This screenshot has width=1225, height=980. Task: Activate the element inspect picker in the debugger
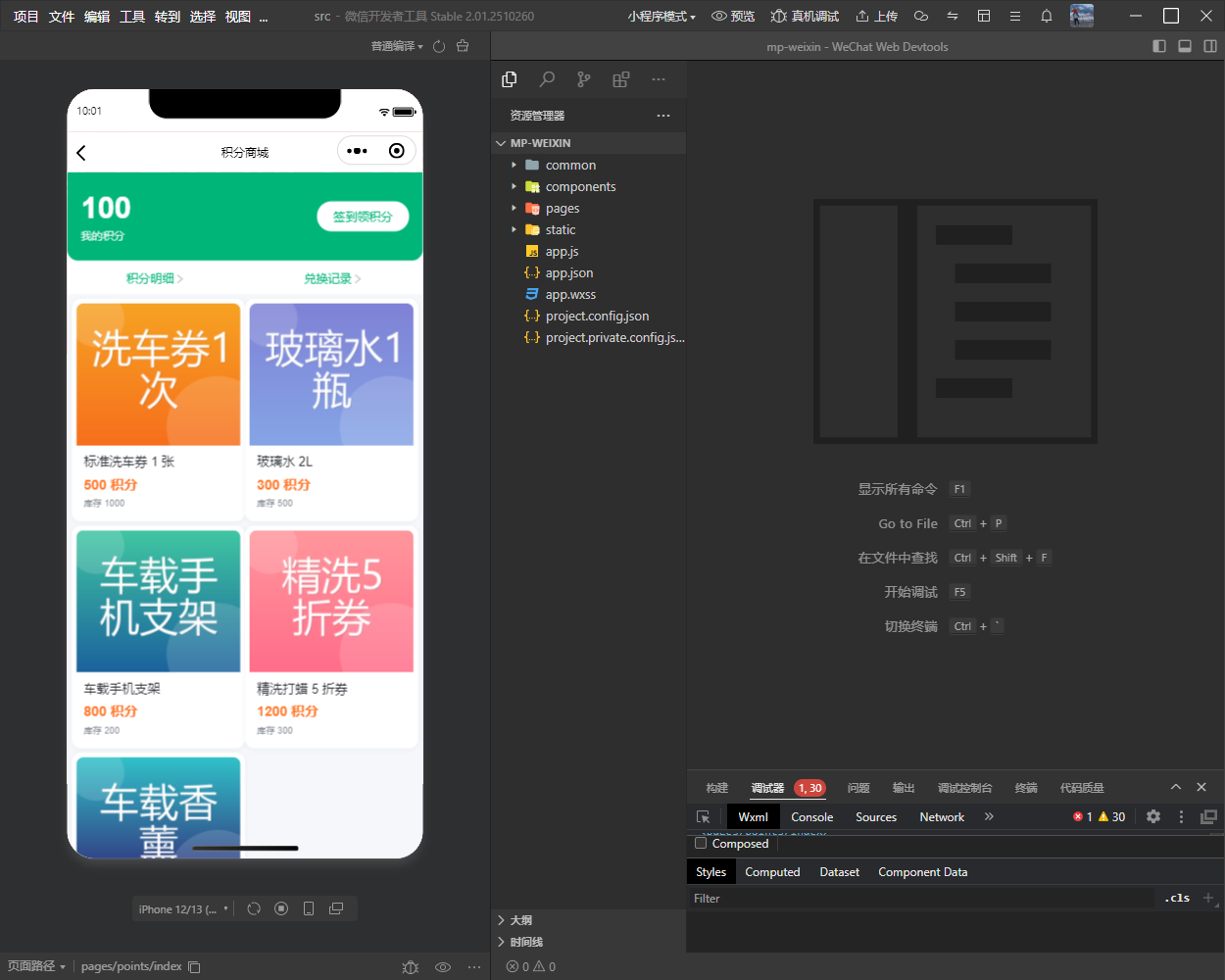[703, 816]
